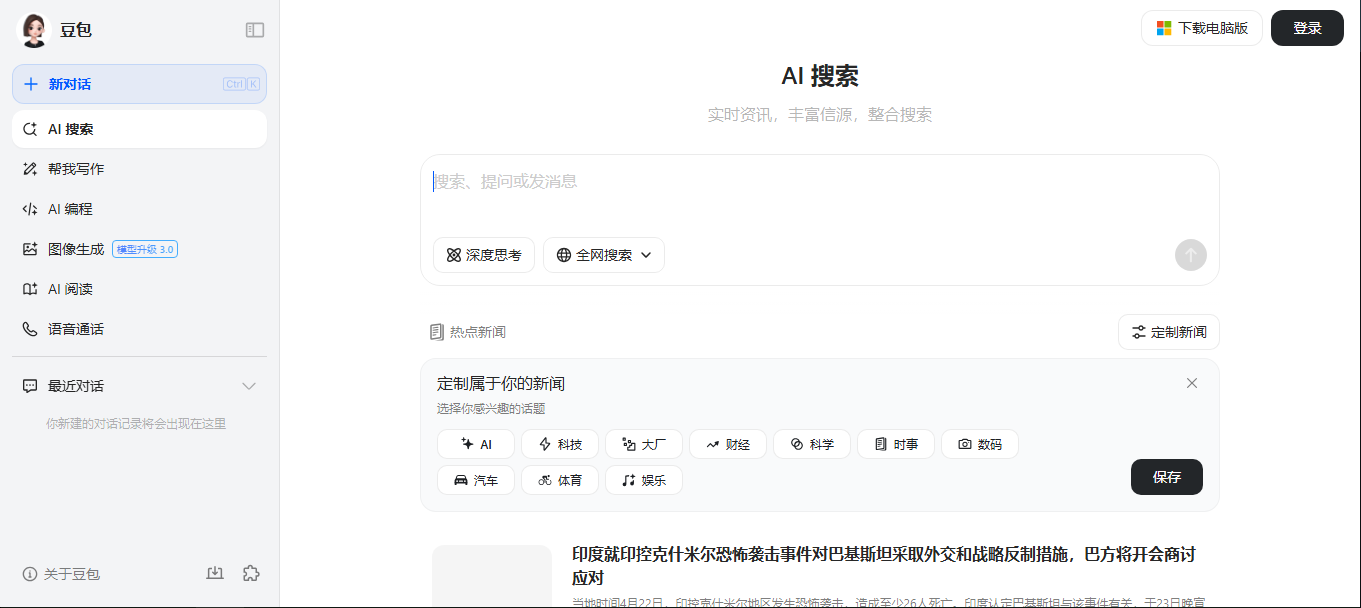Toggle 深度思考 deep thinking mode

pyautogui.click(x=484, y=255)
